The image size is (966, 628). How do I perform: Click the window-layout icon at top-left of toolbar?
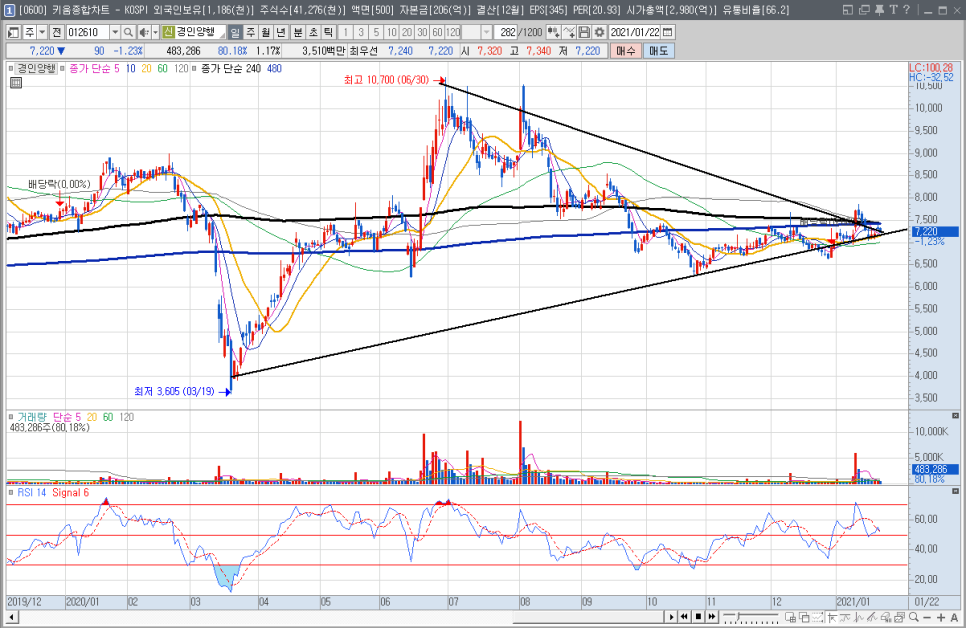click(12, 32)
